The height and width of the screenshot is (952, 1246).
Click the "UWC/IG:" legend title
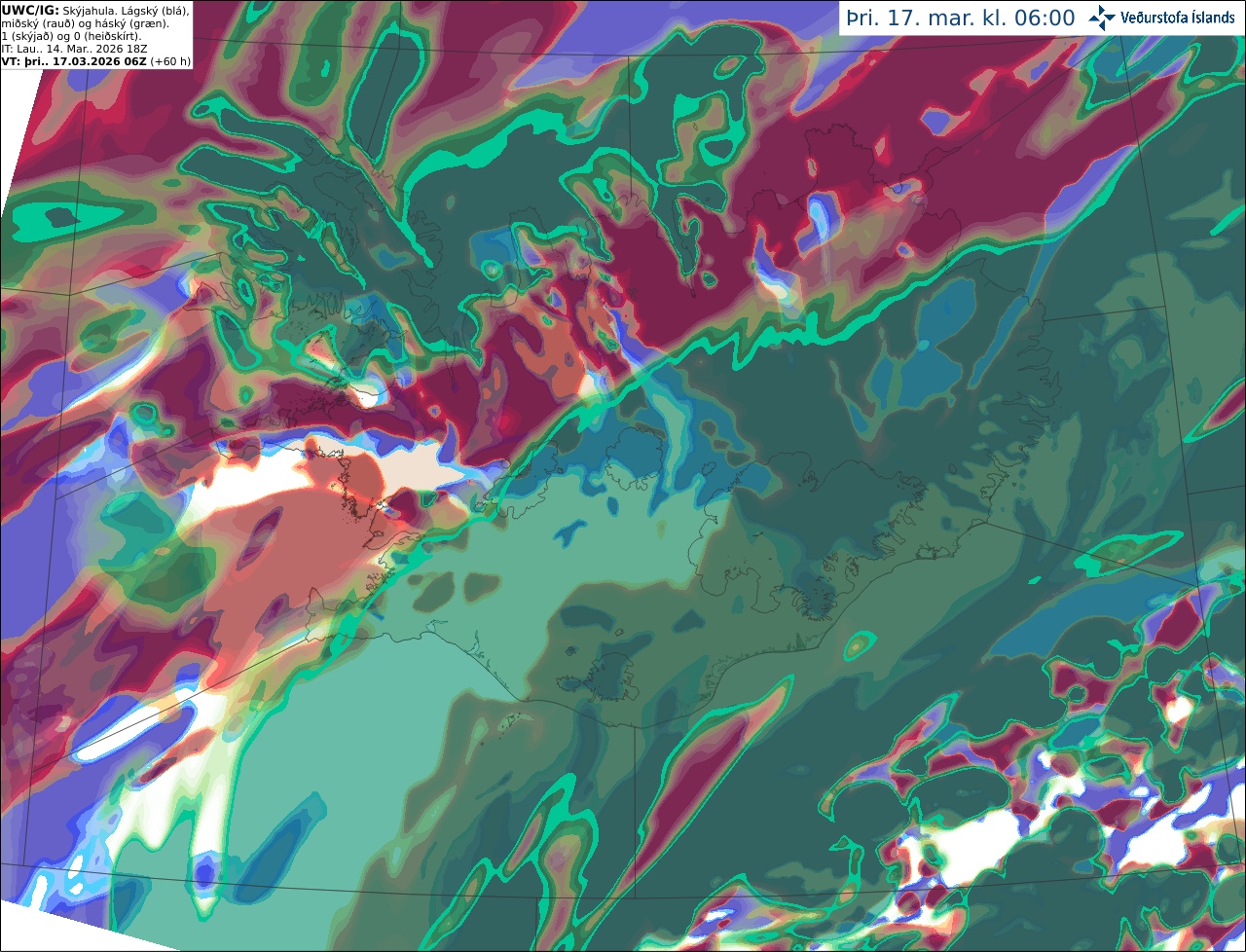pos(29,10)
